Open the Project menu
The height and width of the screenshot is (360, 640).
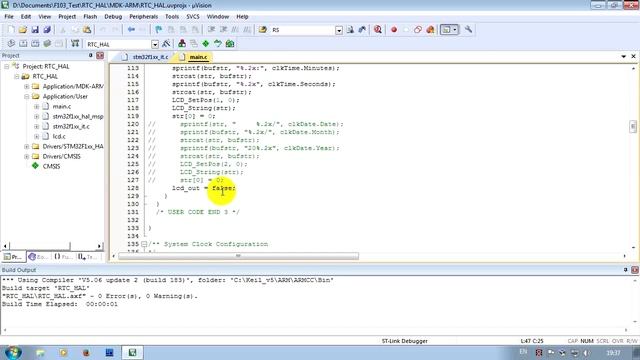(67, 16)
